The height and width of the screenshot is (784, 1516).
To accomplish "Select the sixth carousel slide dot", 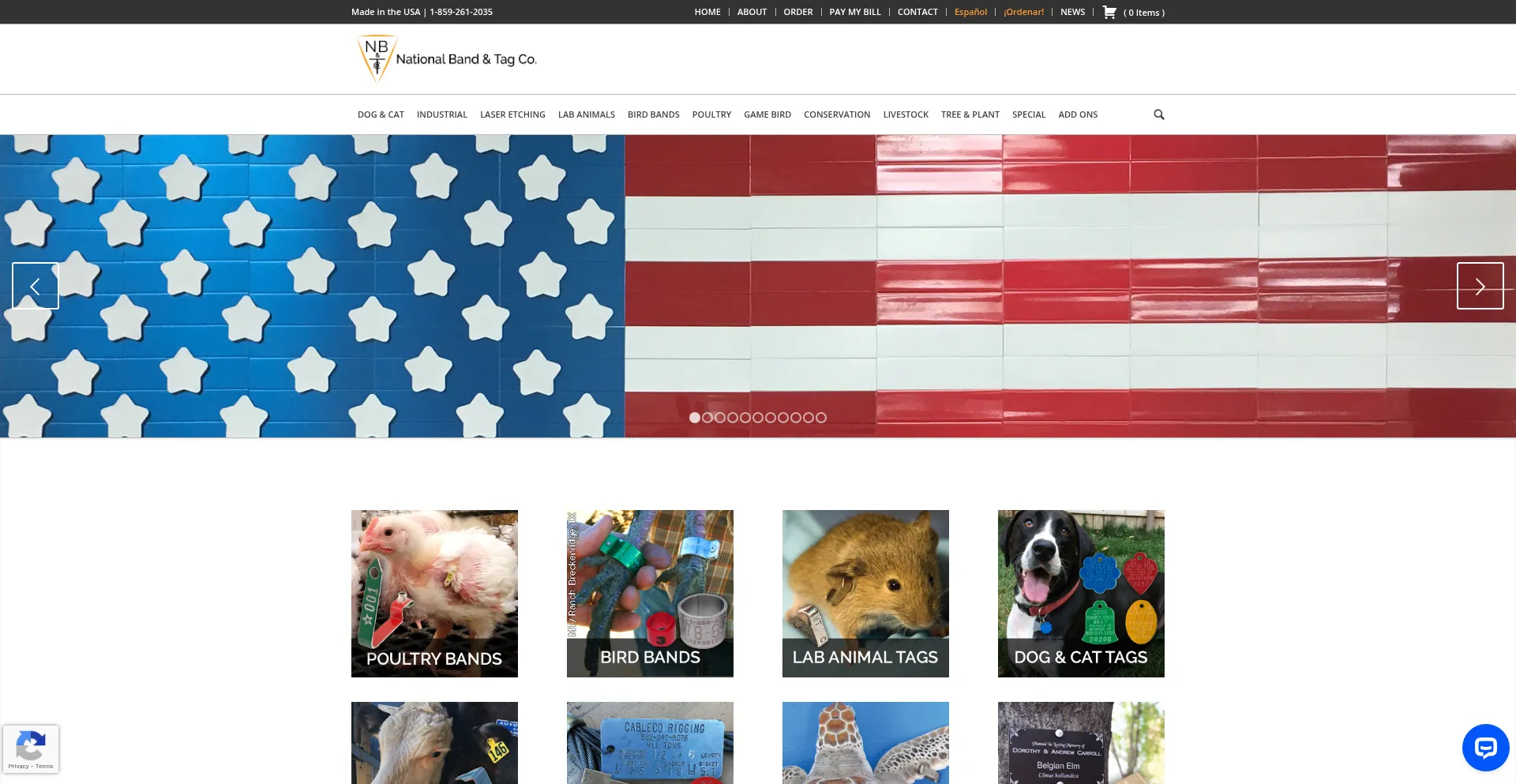I will click(x=758, y=418).
